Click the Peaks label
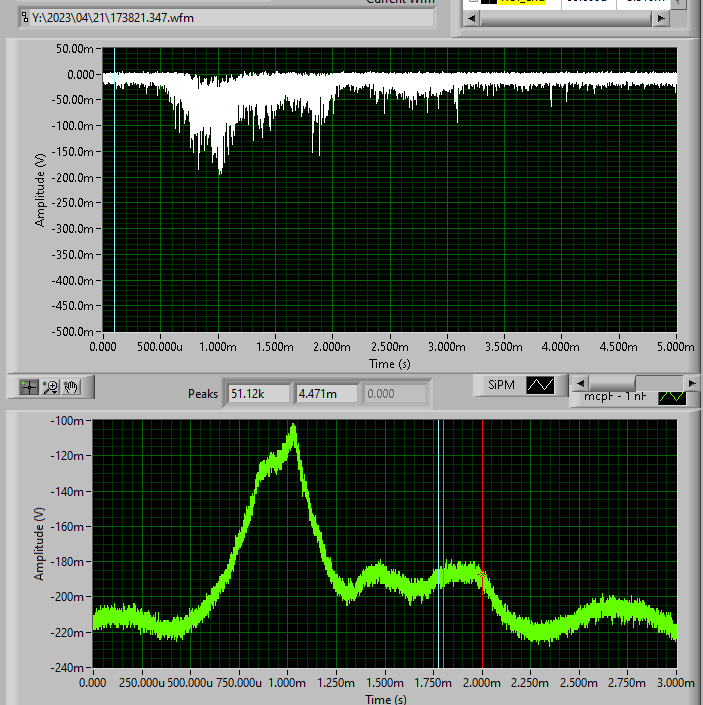Viewport: 703px width, 705px height. 203,394
